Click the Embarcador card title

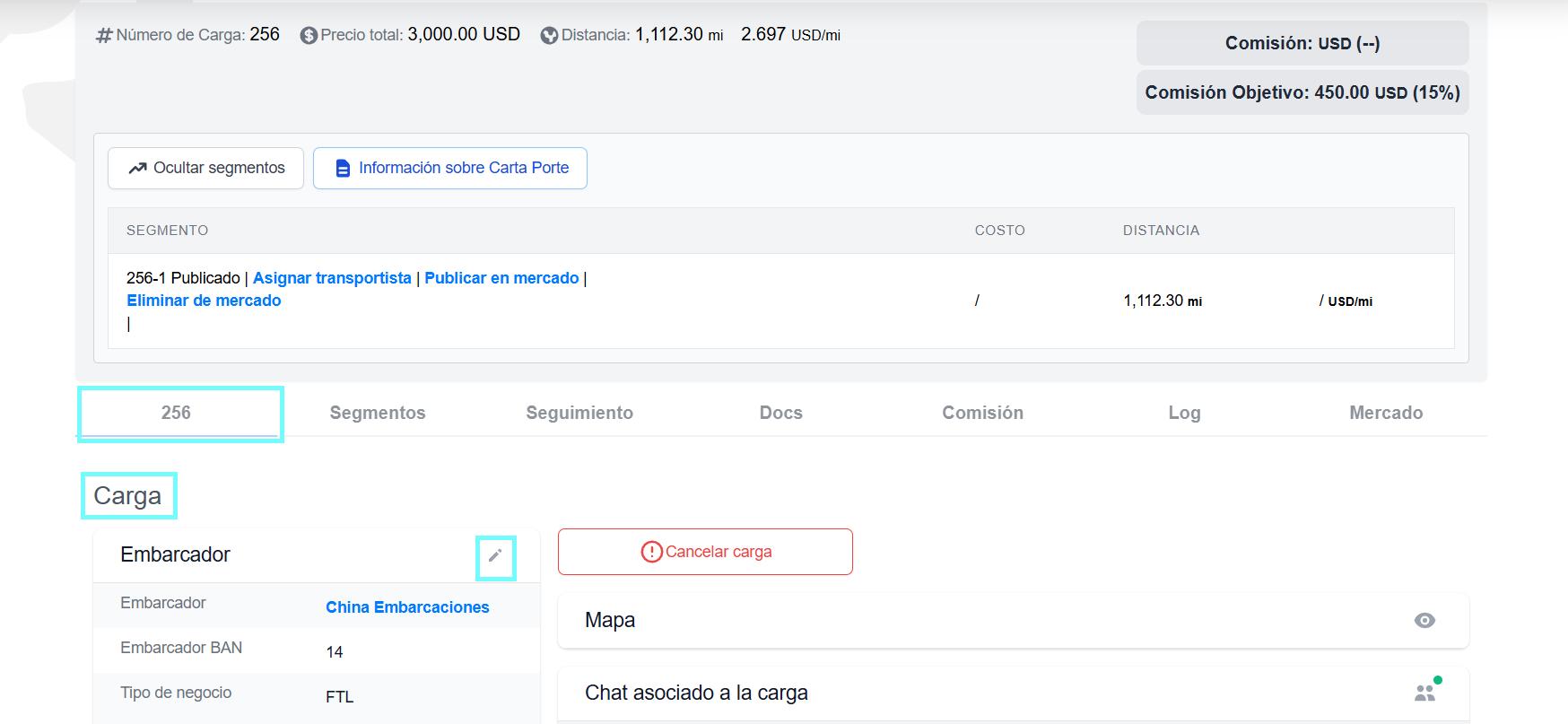pos(175,554)
